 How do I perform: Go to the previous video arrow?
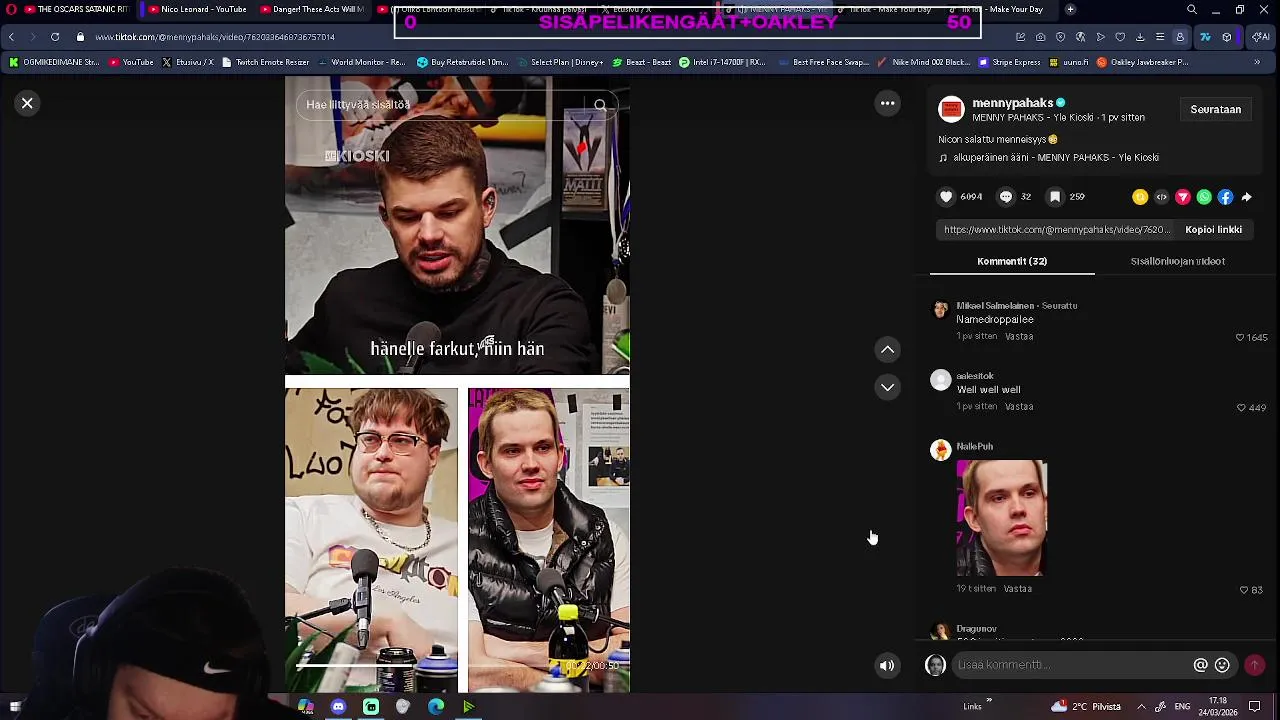(887, 349)
